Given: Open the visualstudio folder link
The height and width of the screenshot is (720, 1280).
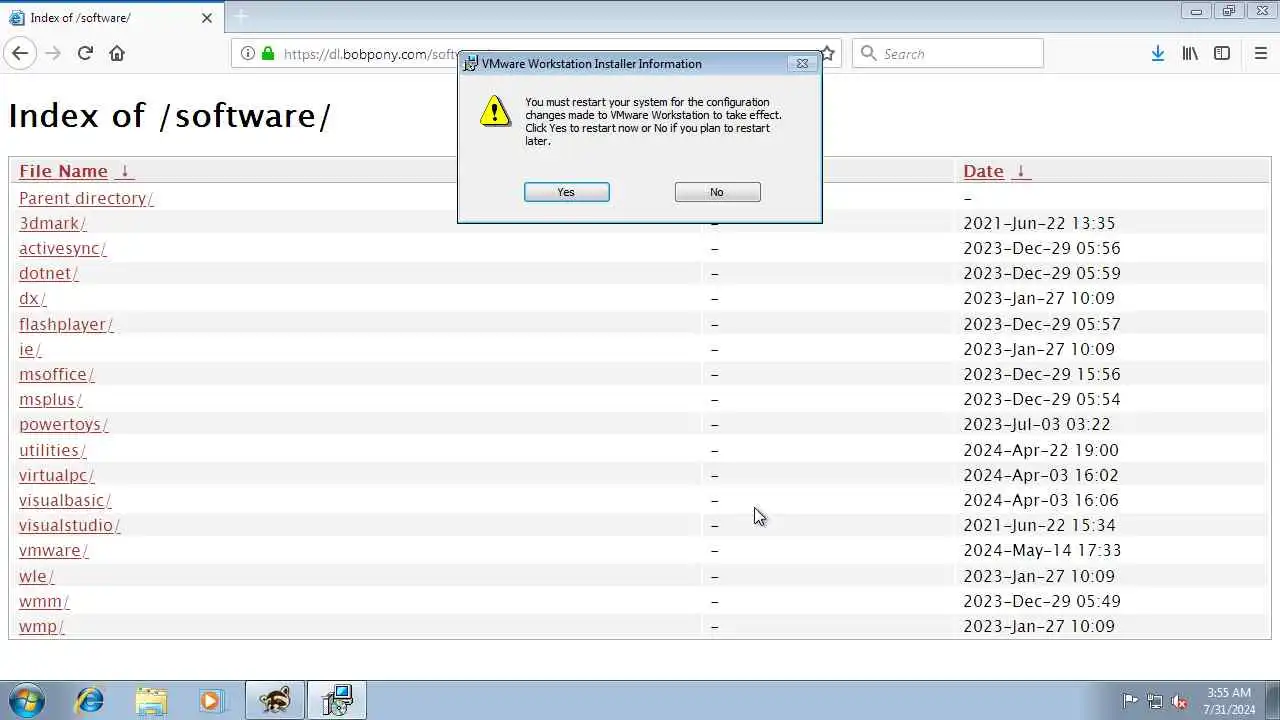Looking at the screenshot, I should [x=69, y=525].
